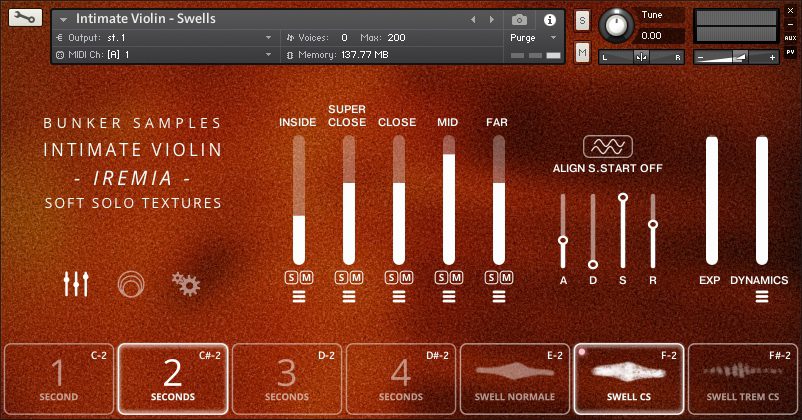Click the waveform sample start icon
Screen dimensions: 802x420
(x=608, y=147)
